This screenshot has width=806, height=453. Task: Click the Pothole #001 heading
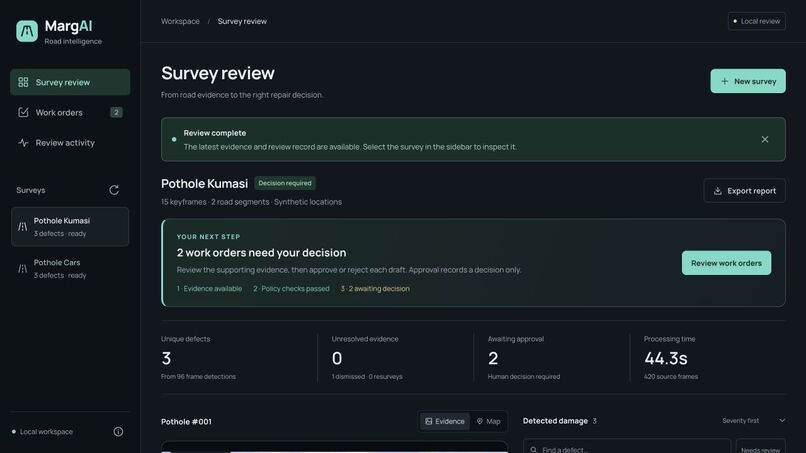tap(186, 422)
